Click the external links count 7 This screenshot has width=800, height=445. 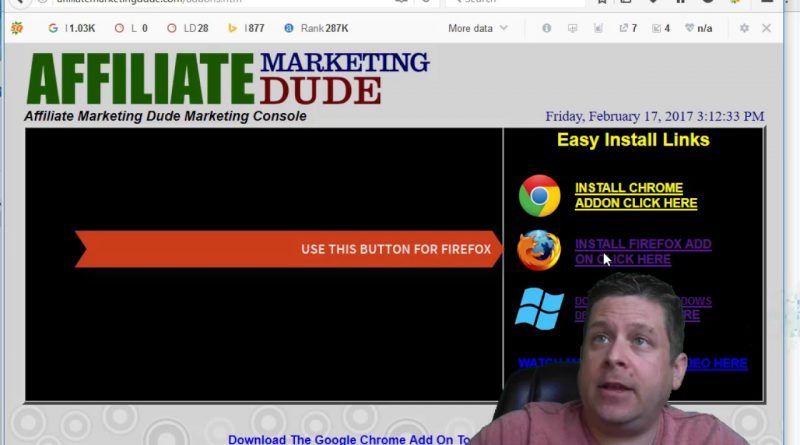(x=628, y=28)
